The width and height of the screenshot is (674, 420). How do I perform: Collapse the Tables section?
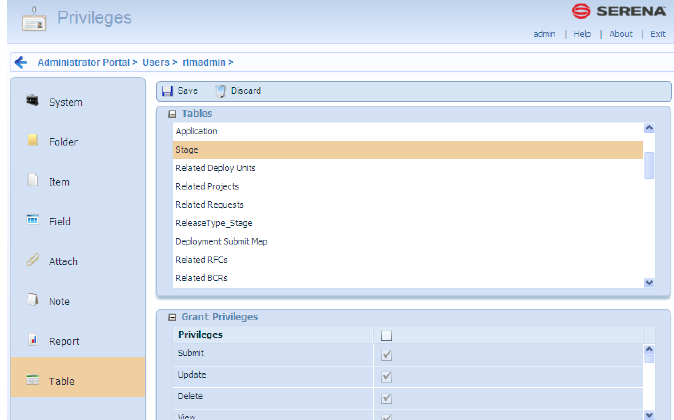click(x=172, y=114)
